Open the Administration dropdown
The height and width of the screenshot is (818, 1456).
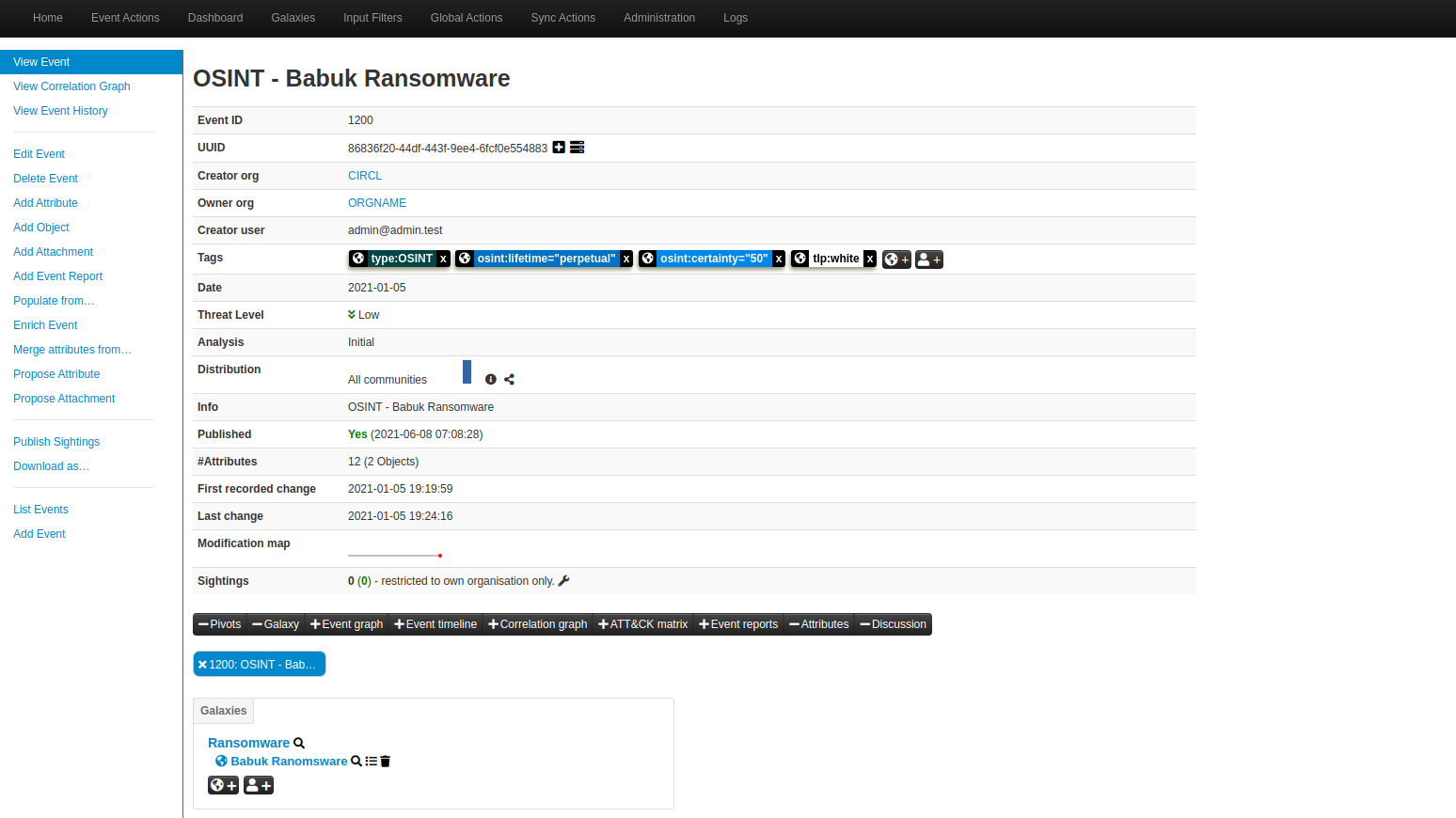click(659, 18)
